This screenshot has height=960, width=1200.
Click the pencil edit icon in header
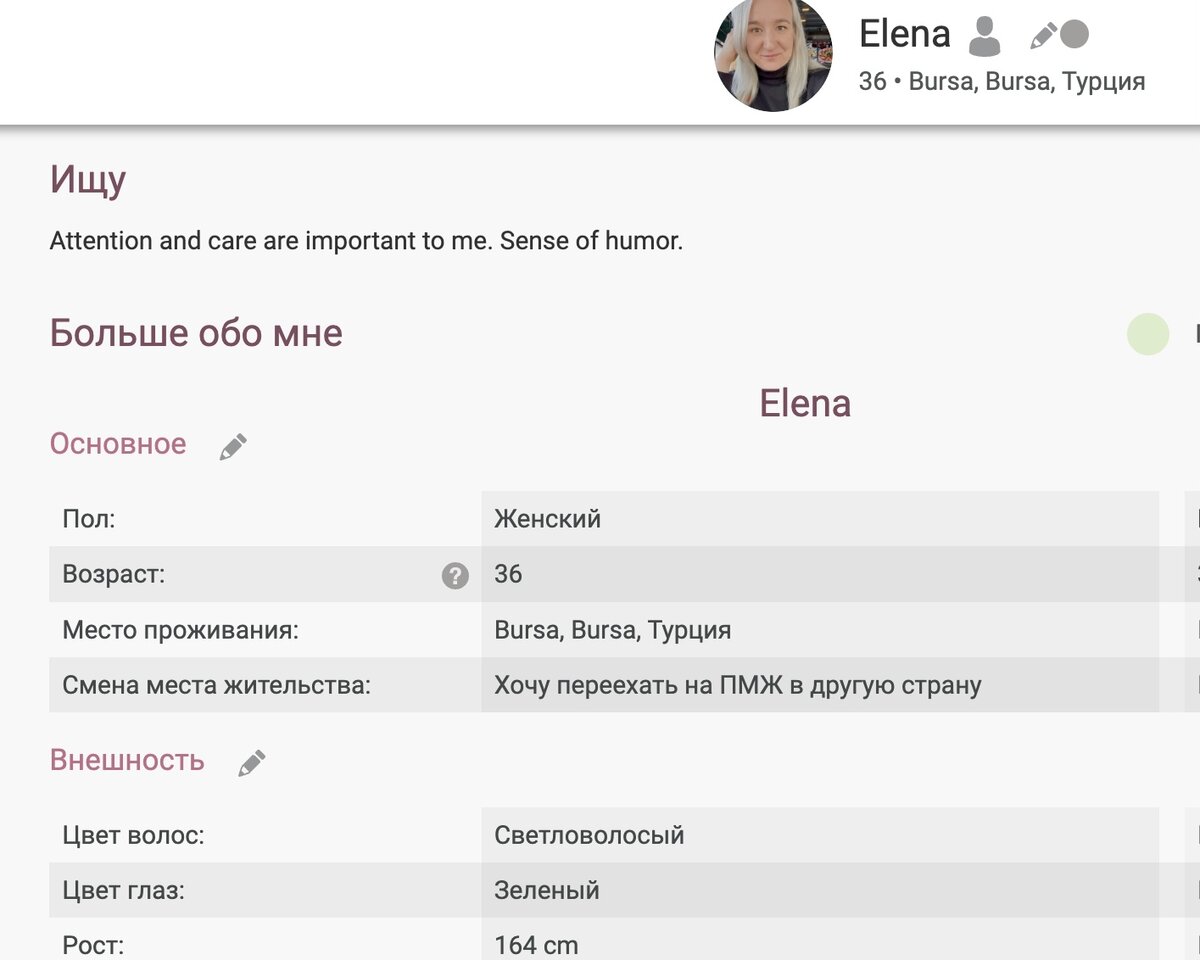point(1043,37)
